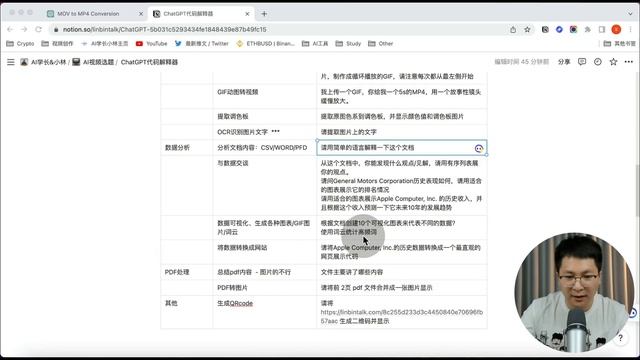Open Notion page three-dot options menu
This screenshot has width=640, height=360.
click(629, 62)
